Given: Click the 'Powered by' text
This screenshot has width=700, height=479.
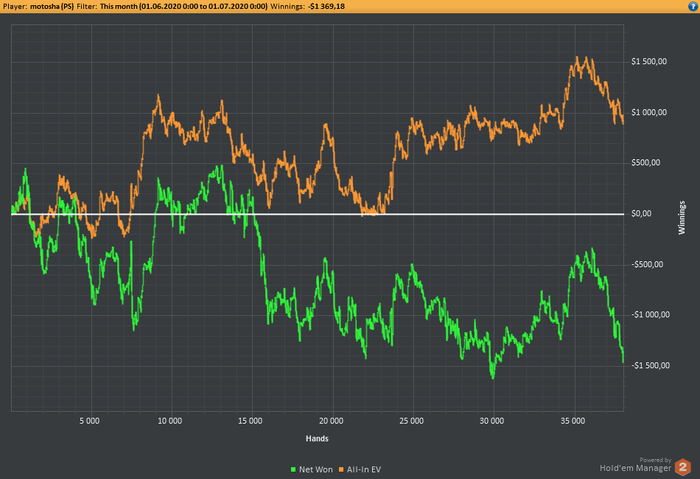Looking at the screenshot, I should pyautogui.click(x=655, y=460).
